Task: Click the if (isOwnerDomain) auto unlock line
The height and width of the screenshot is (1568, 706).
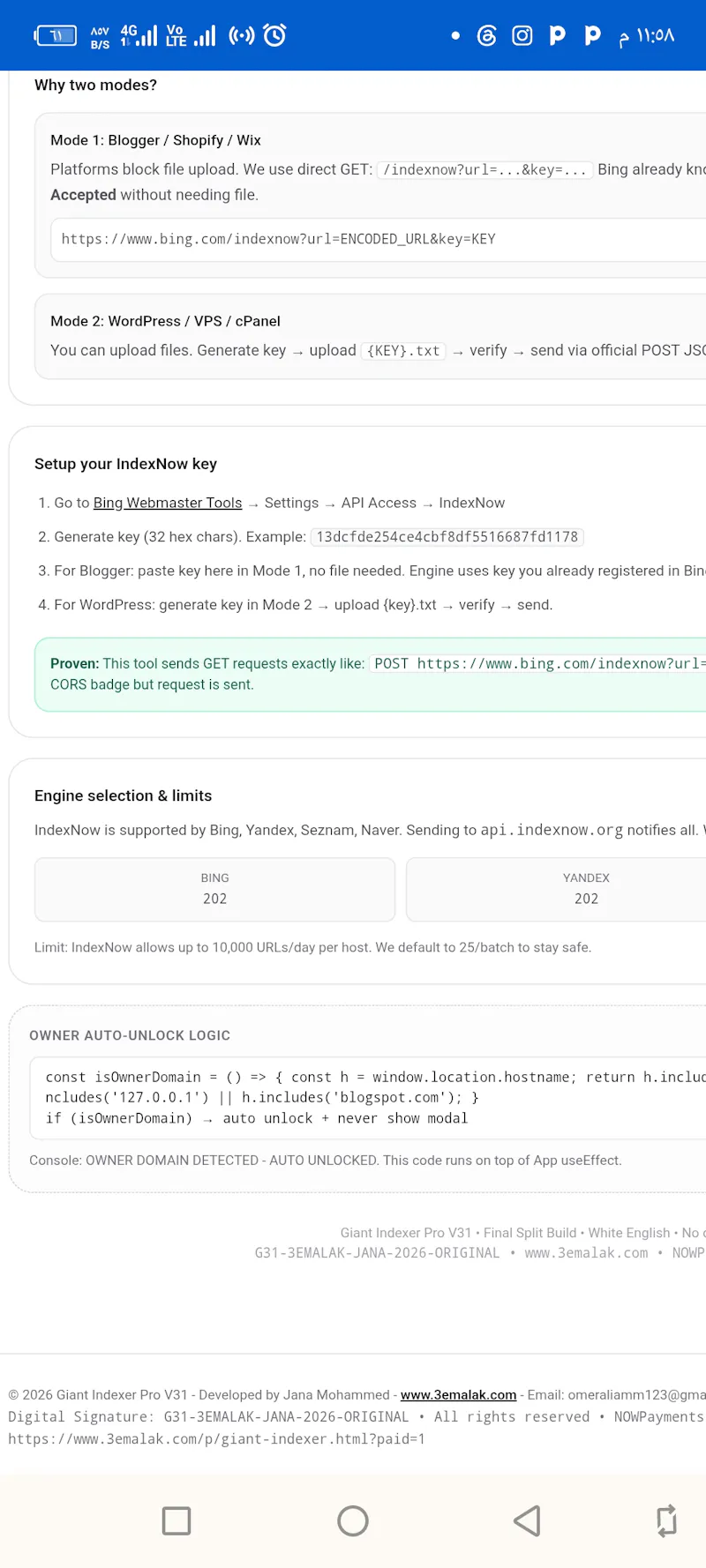Action: [x=257, y=1118]
